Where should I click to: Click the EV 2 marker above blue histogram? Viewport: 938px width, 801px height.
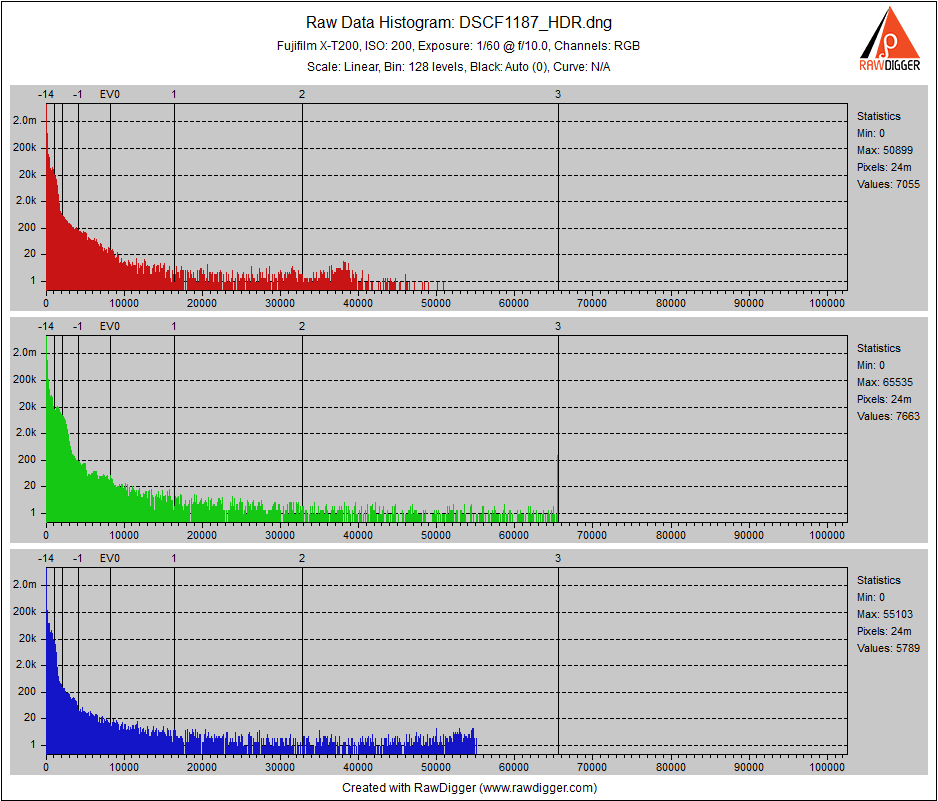pyautogui.click(x=302, y=558)
